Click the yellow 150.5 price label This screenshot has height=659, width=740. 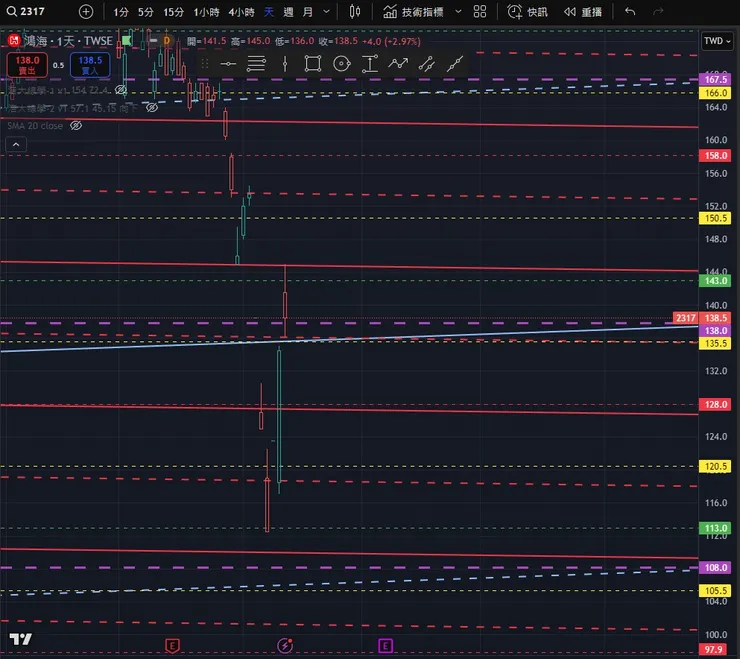[x=715, y=218]
